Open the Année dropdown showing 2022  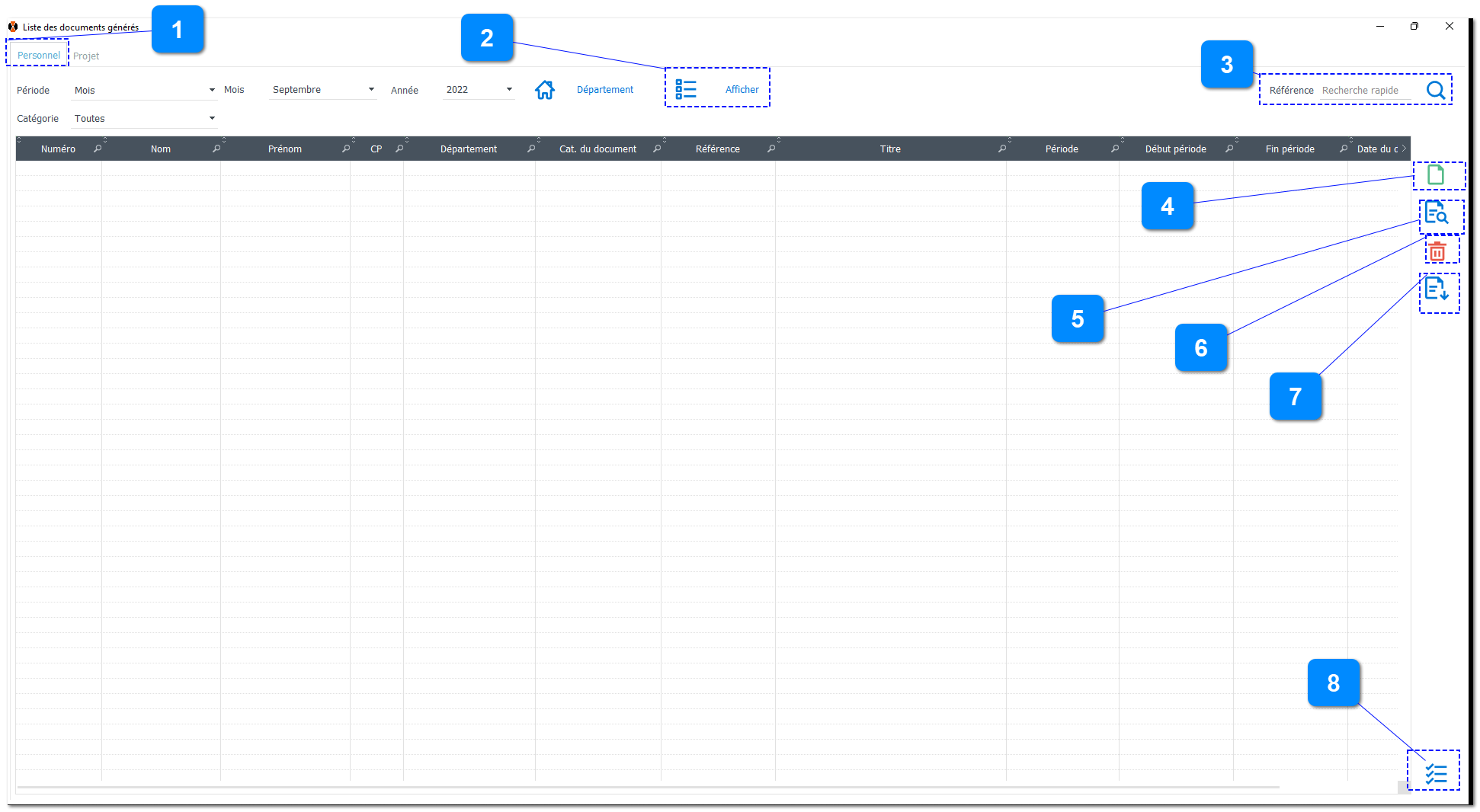click(x=479, y=90)
